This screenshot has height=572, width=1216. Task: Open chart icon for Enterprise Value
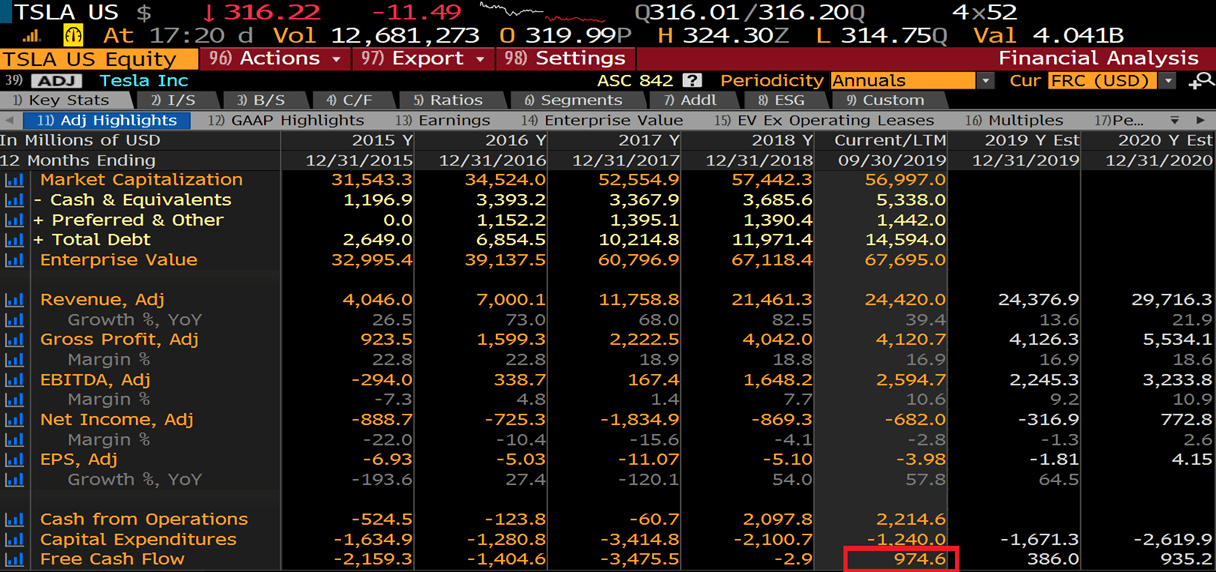click(14, 260)
